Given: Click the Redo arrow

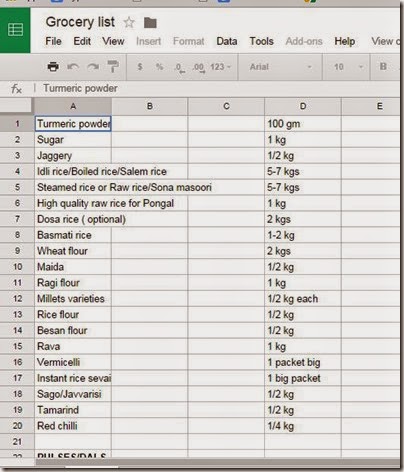Looking at the screenshot, I should 93,67.
